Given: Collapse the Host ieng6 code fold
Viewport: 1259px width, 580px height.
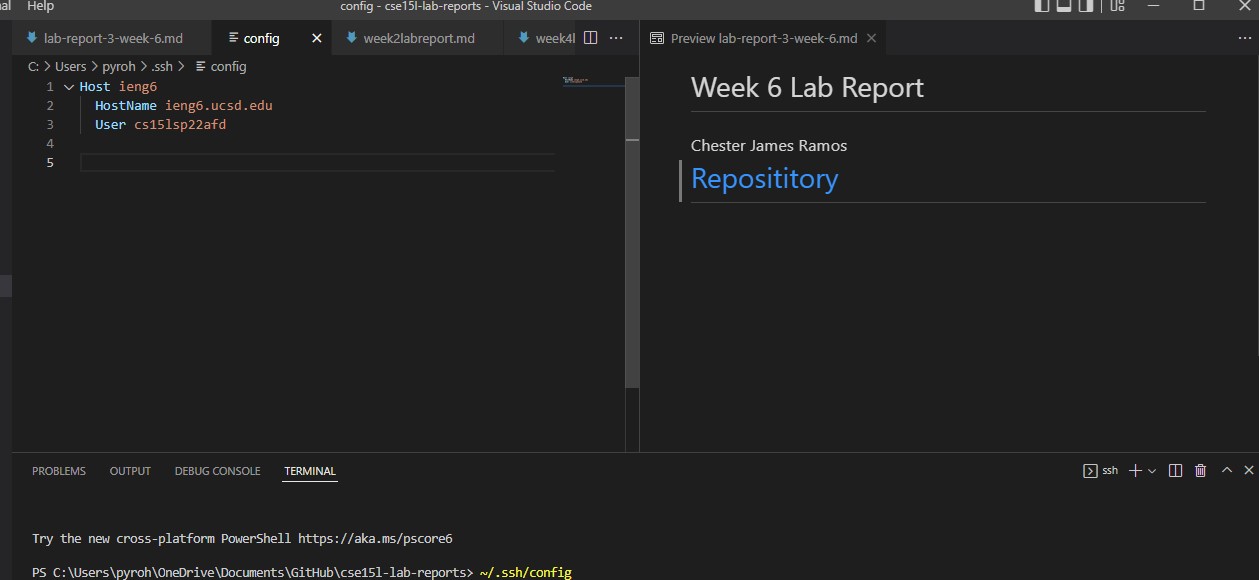Looking at the screenshot, I should [69, 87].
